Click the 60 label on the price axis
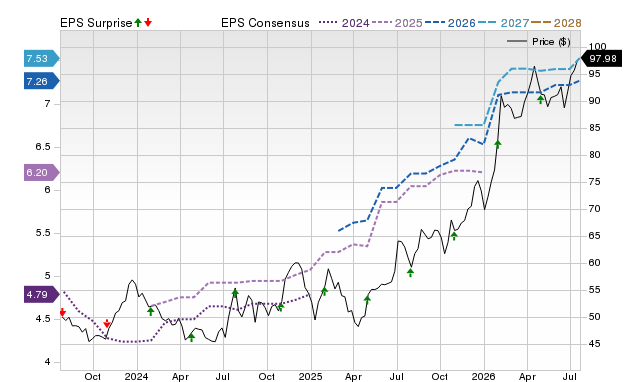 pos(594,263)
